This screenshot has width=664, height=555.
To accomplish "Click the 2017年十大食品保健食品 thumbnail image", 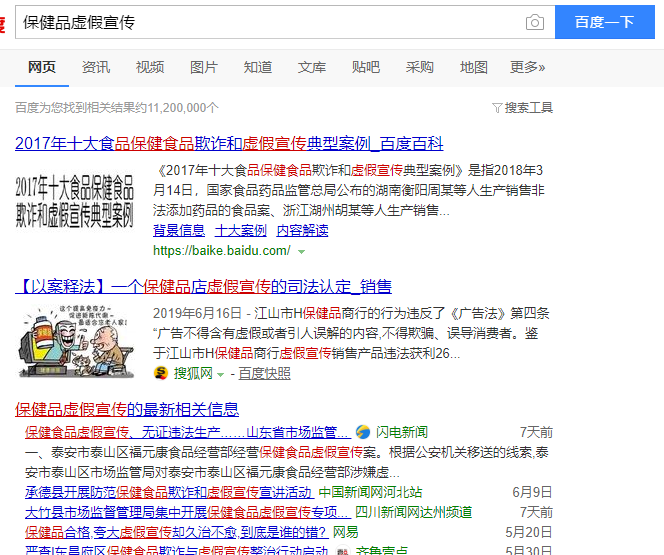I will (75, 201).
